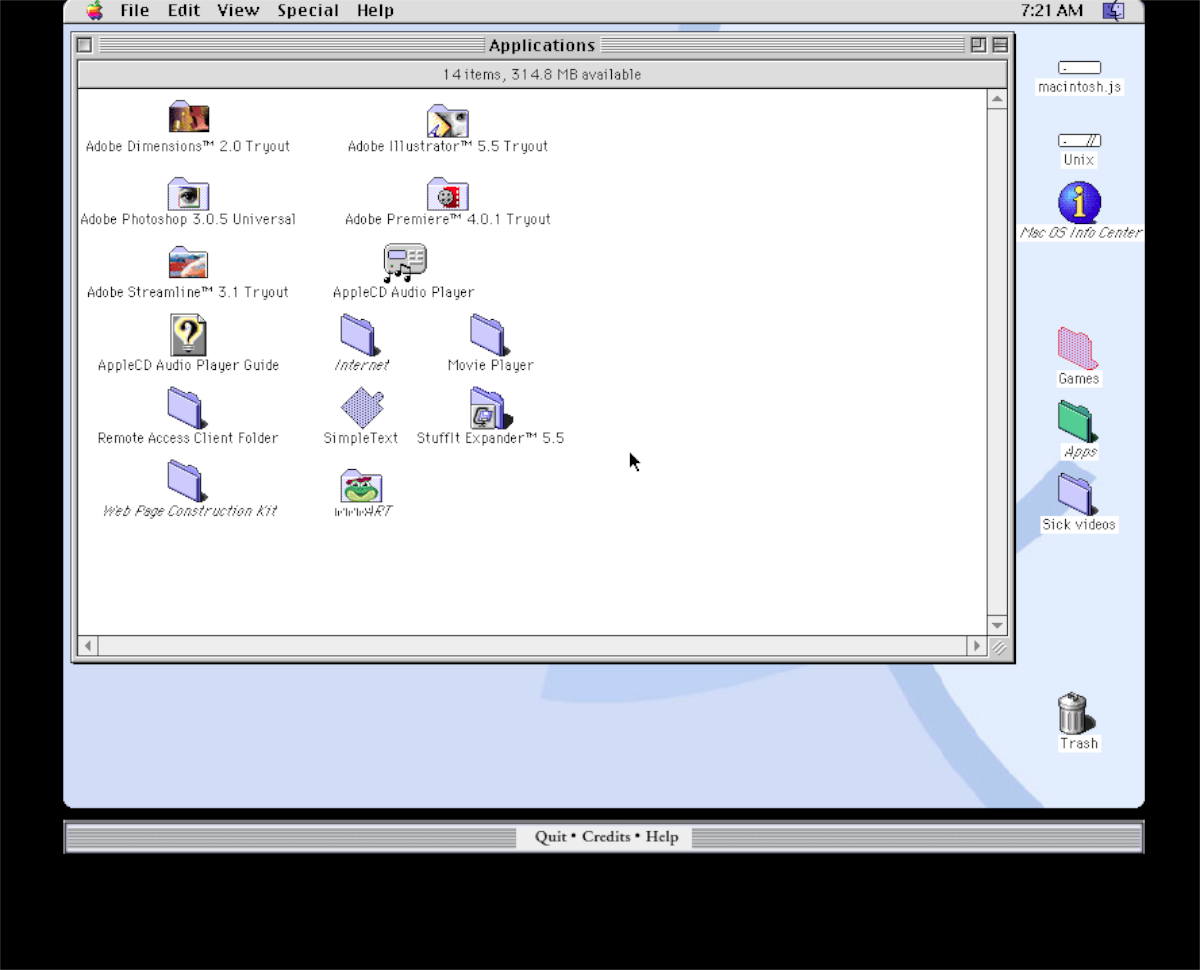This screenshot has height=970, width=1200.
Task: Click the vertical scrollbar's down arrow
Action: point(997,625)
